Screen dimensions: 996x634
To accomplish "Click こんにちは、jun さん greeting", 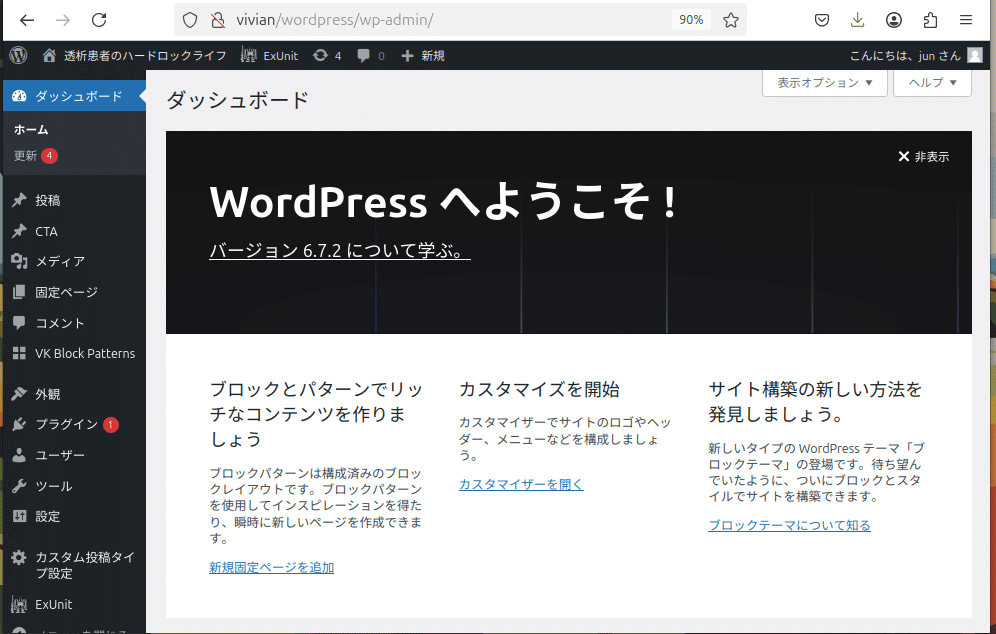I will tap(905, 55).
